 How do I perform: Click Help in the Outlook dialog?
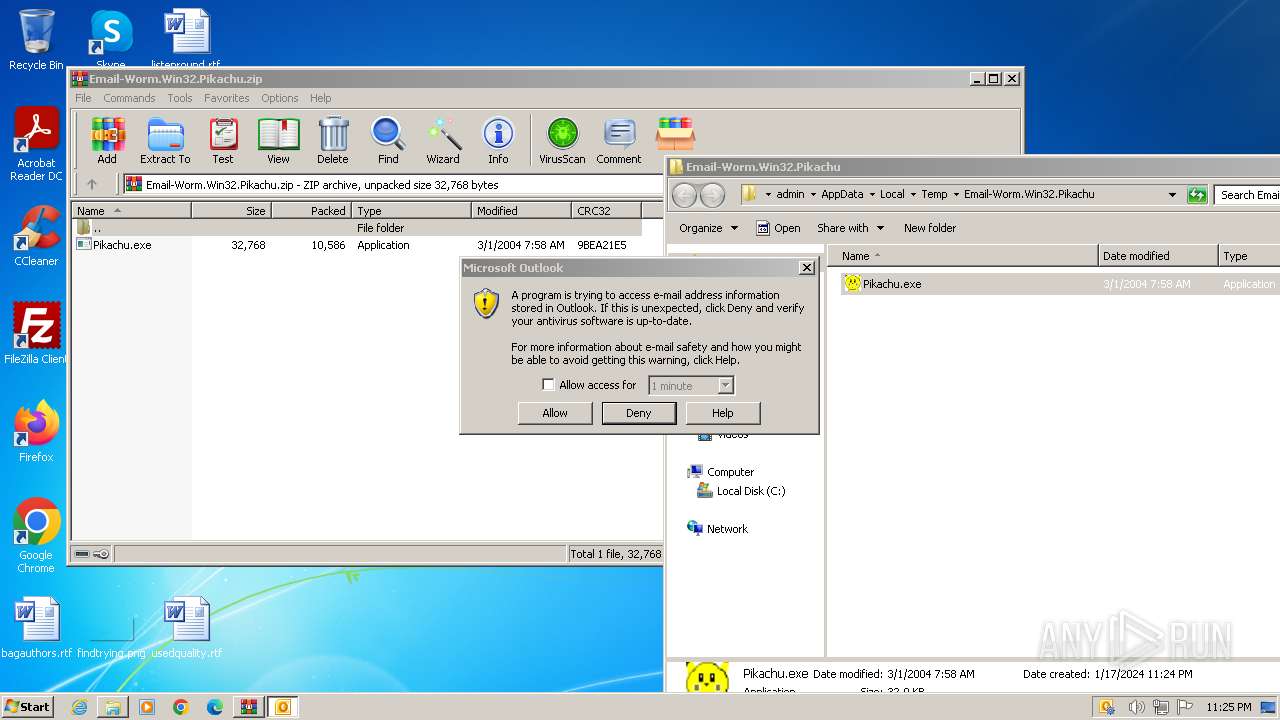[723, 413]
